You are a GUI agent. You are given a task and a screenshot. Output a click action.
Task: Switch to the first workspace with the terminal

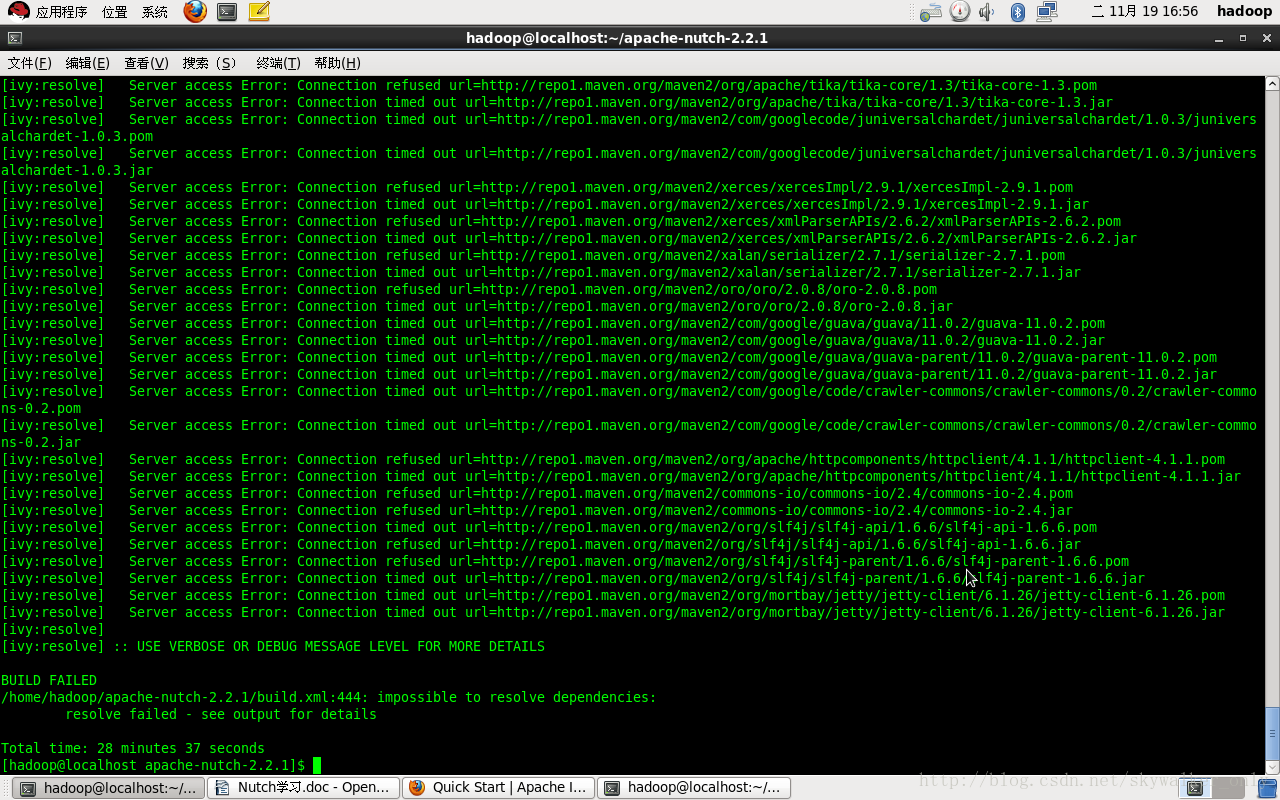tap(1195, 788)
